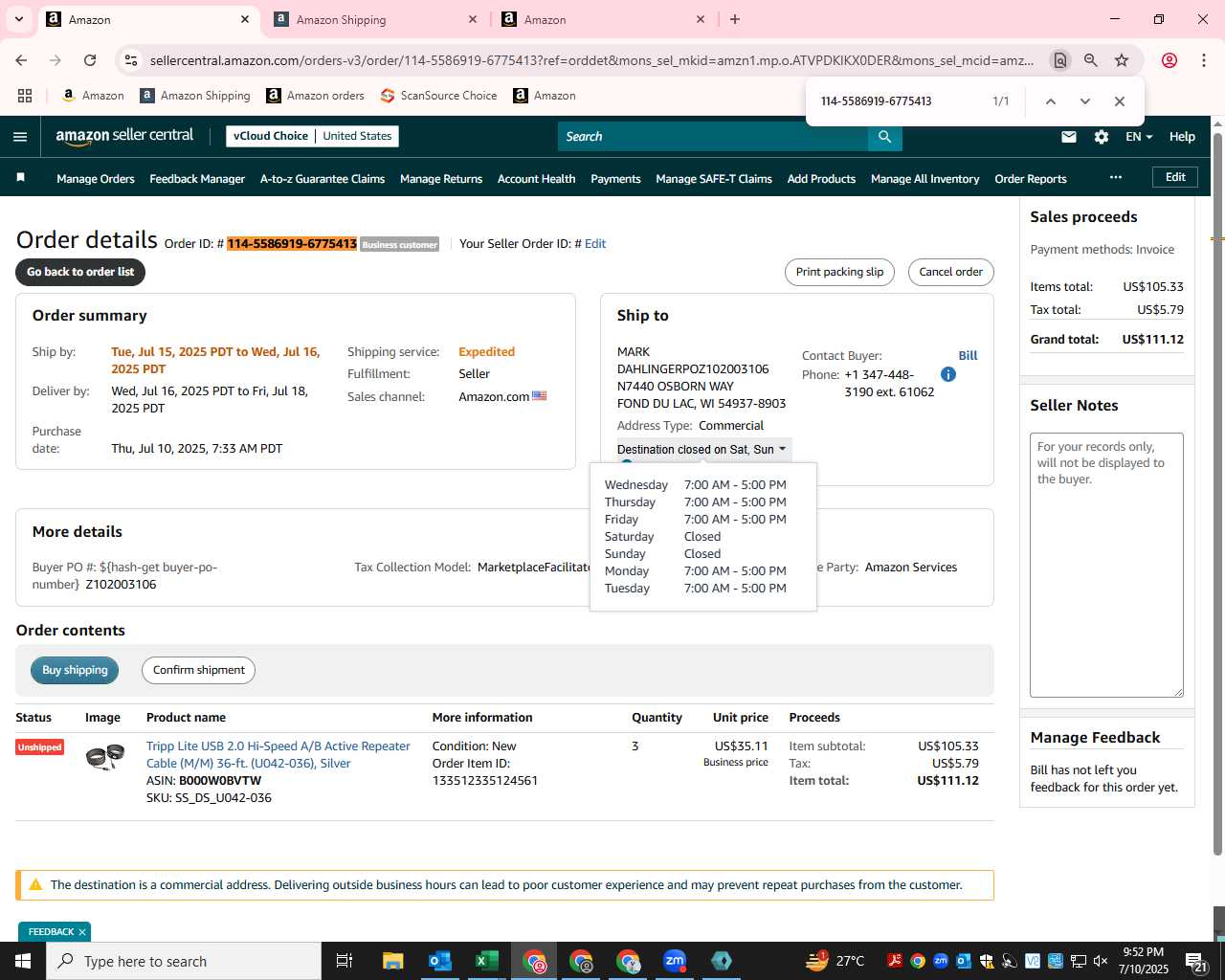Open Order Reports menu item
1225x980 pixels.
[1030, 179]
